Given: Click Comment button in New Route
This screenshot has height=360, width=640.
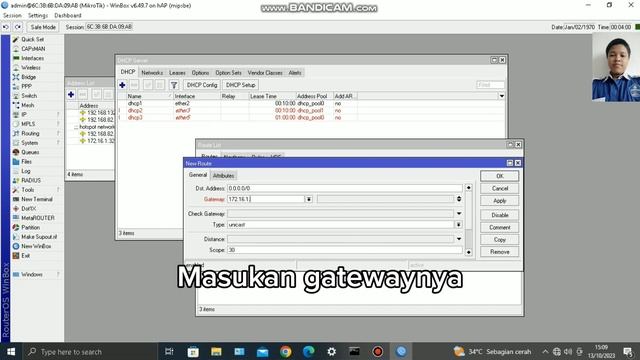Looking at the screenshot, I should (500, 227).
